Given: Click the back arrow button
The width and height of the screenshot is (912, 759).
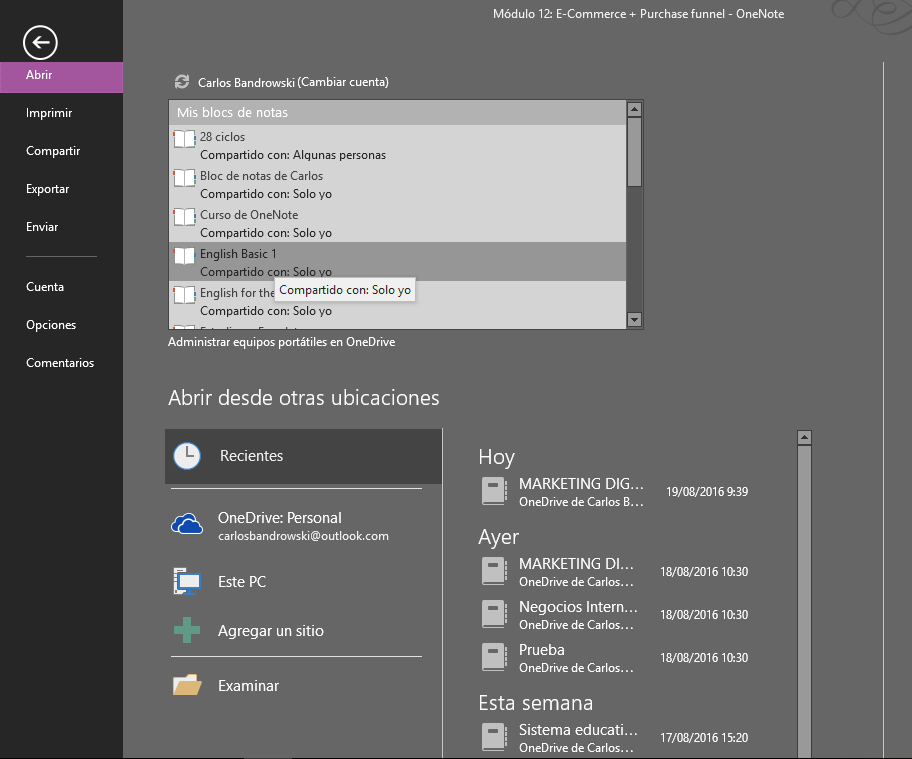Looking at the screenshot, I should coord(39,42).
